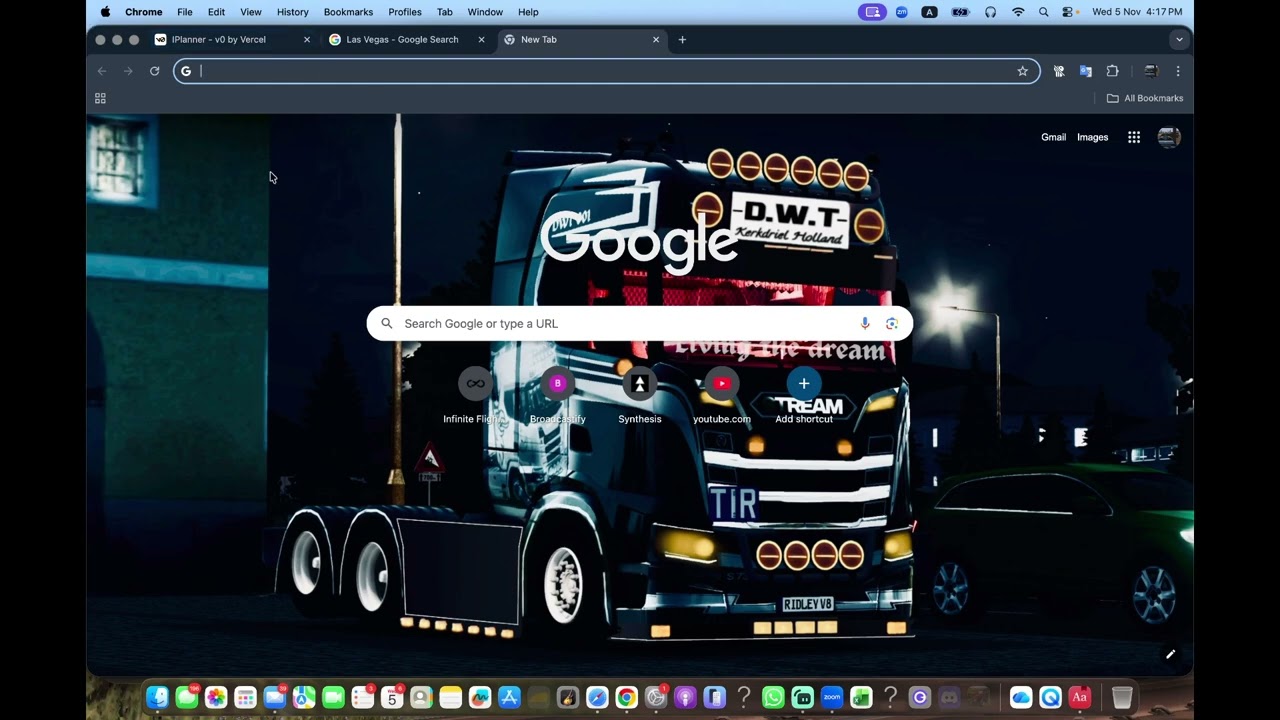Reload the current page
Viewport: 1280px width, 720px height.
pos(154,71)
